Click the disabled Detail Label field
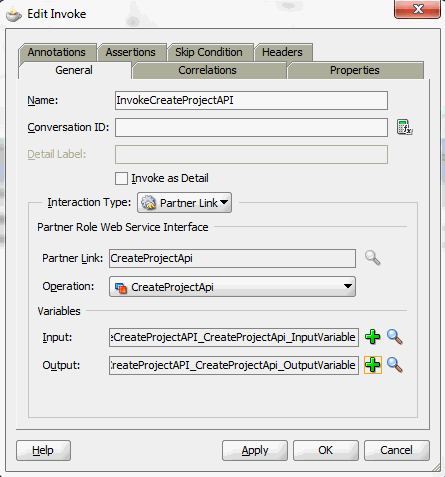445x477 pixels. tap(251, 154)
